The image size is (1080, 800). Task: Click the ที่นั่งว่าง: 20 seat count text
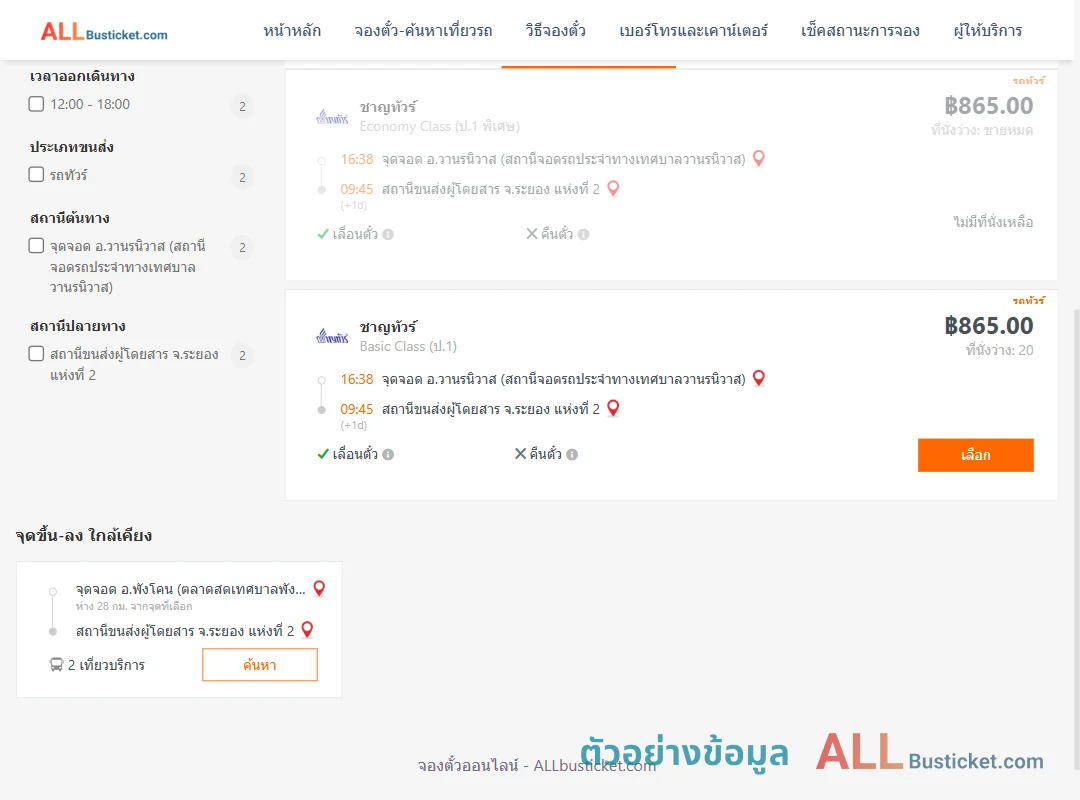pyautogui.click(x=999, y=350)
